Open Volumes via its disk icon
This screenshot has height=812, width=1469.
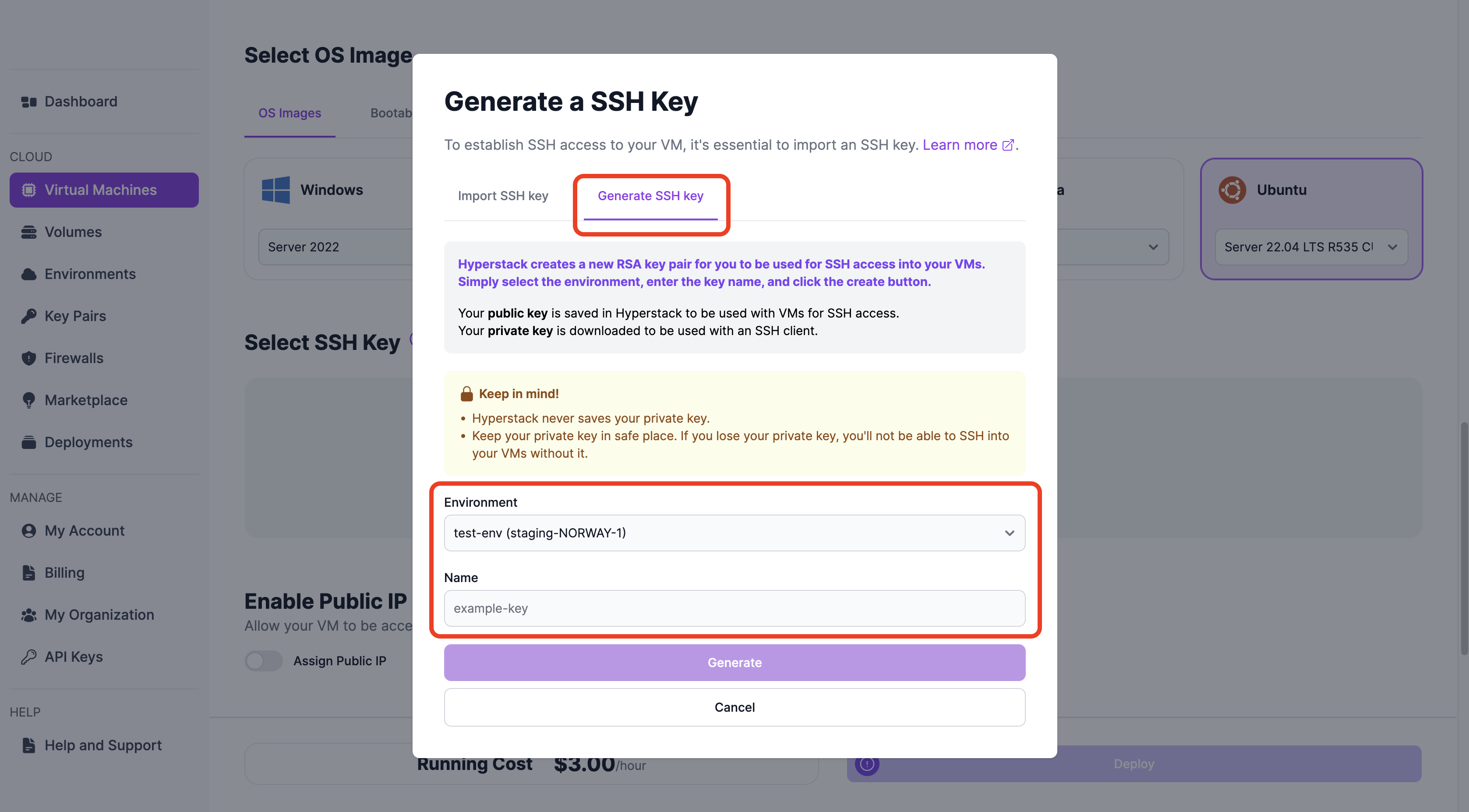(28, 233)
